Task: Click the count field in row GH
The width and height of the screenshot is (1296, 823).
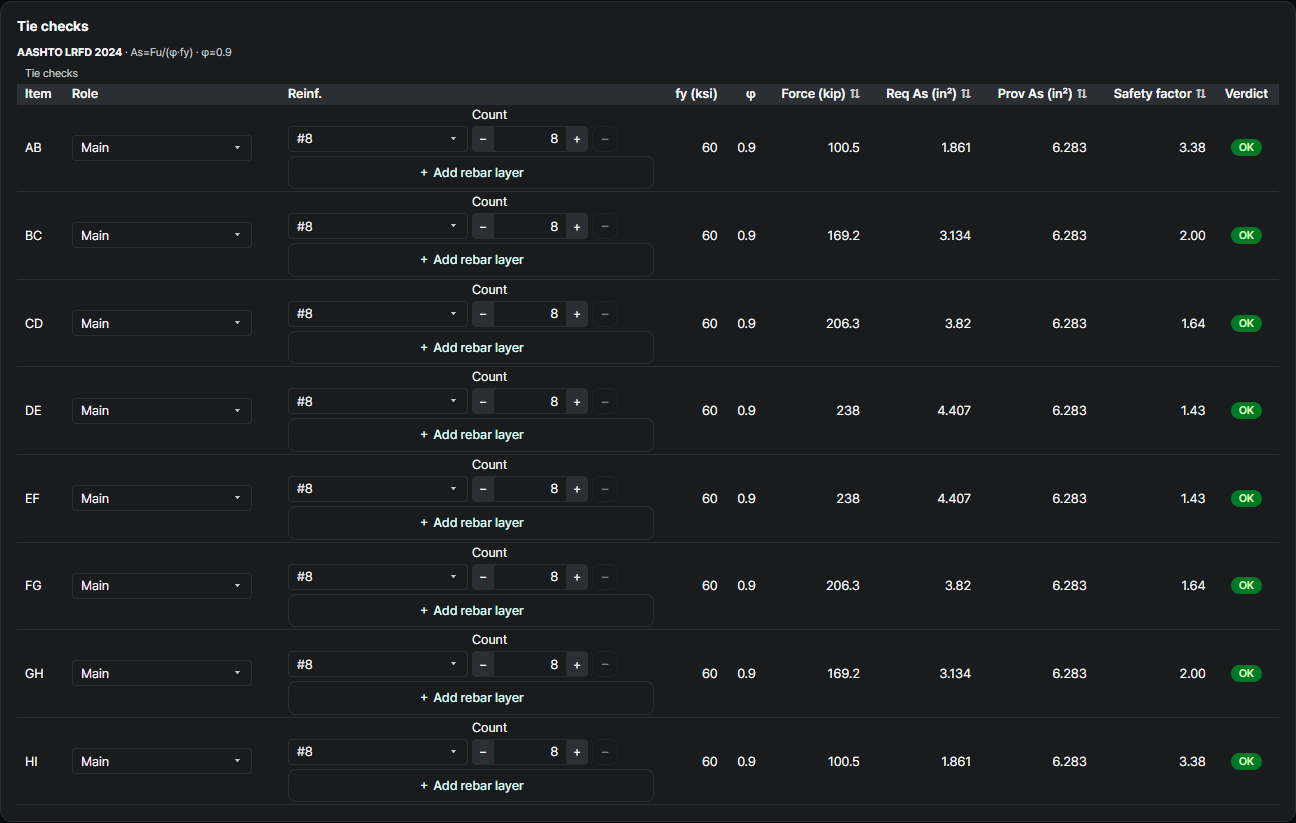Action: point(530,664)
